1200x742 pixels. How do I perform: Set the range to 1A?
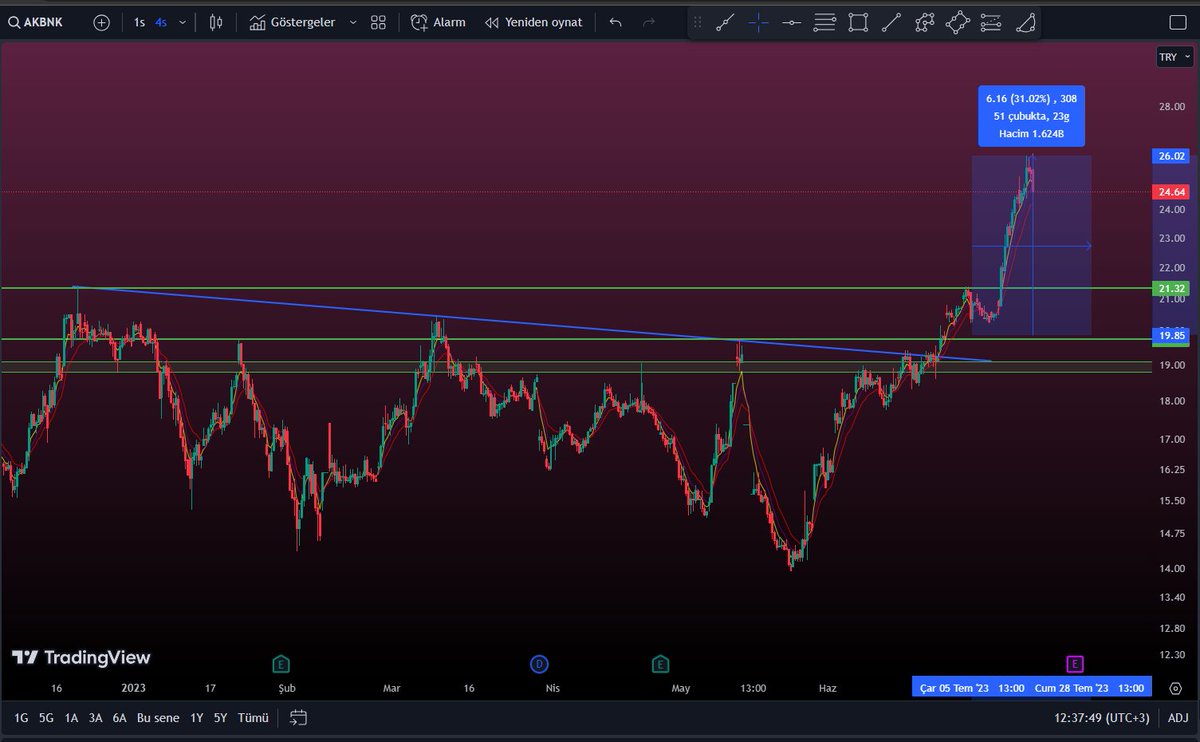coord(71,717)
